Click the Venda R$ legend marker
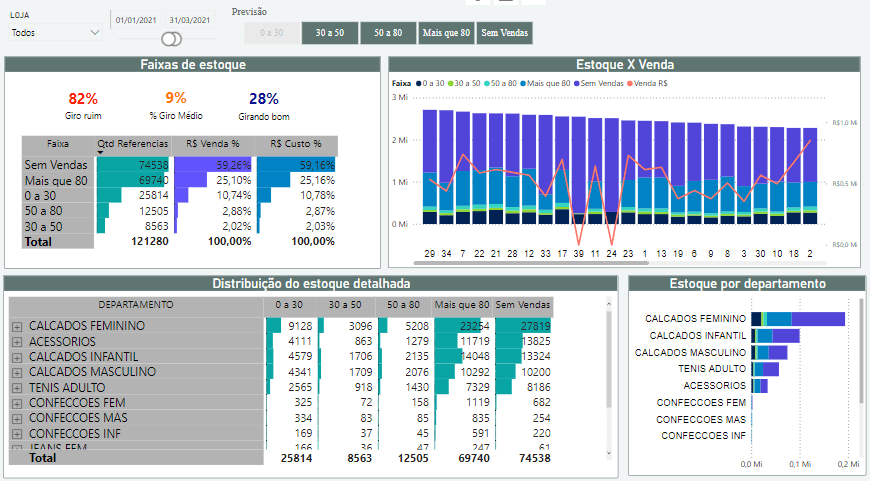The height and width of the screenshot is (481, 870). point(631,84)
